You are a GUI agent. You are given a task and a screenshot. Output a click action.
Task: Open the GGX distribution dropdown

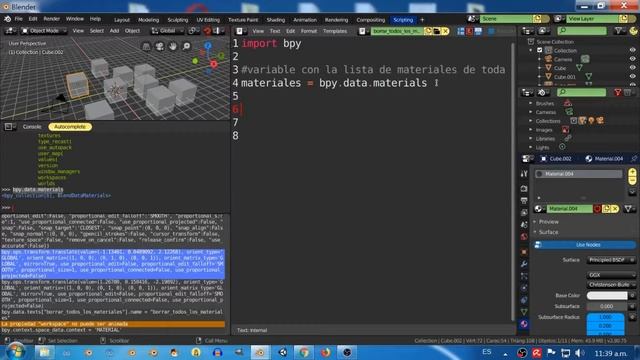[x=611, y=275]
